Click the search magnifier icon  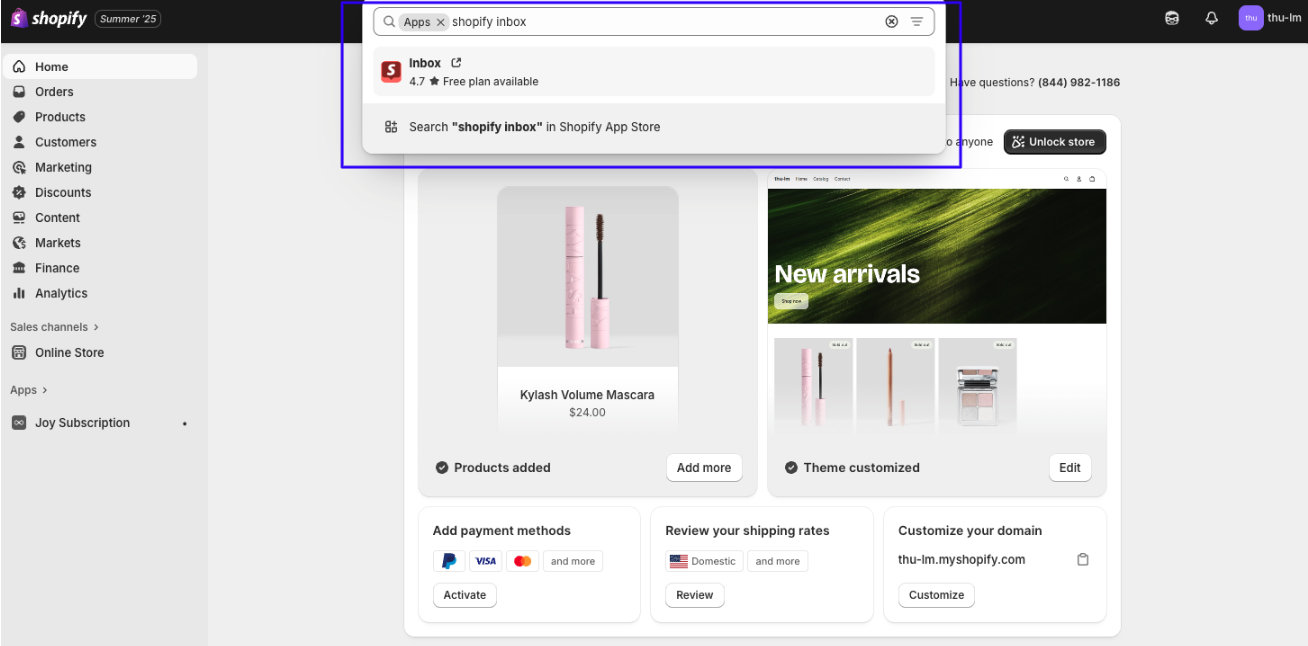tap(389, 21)
